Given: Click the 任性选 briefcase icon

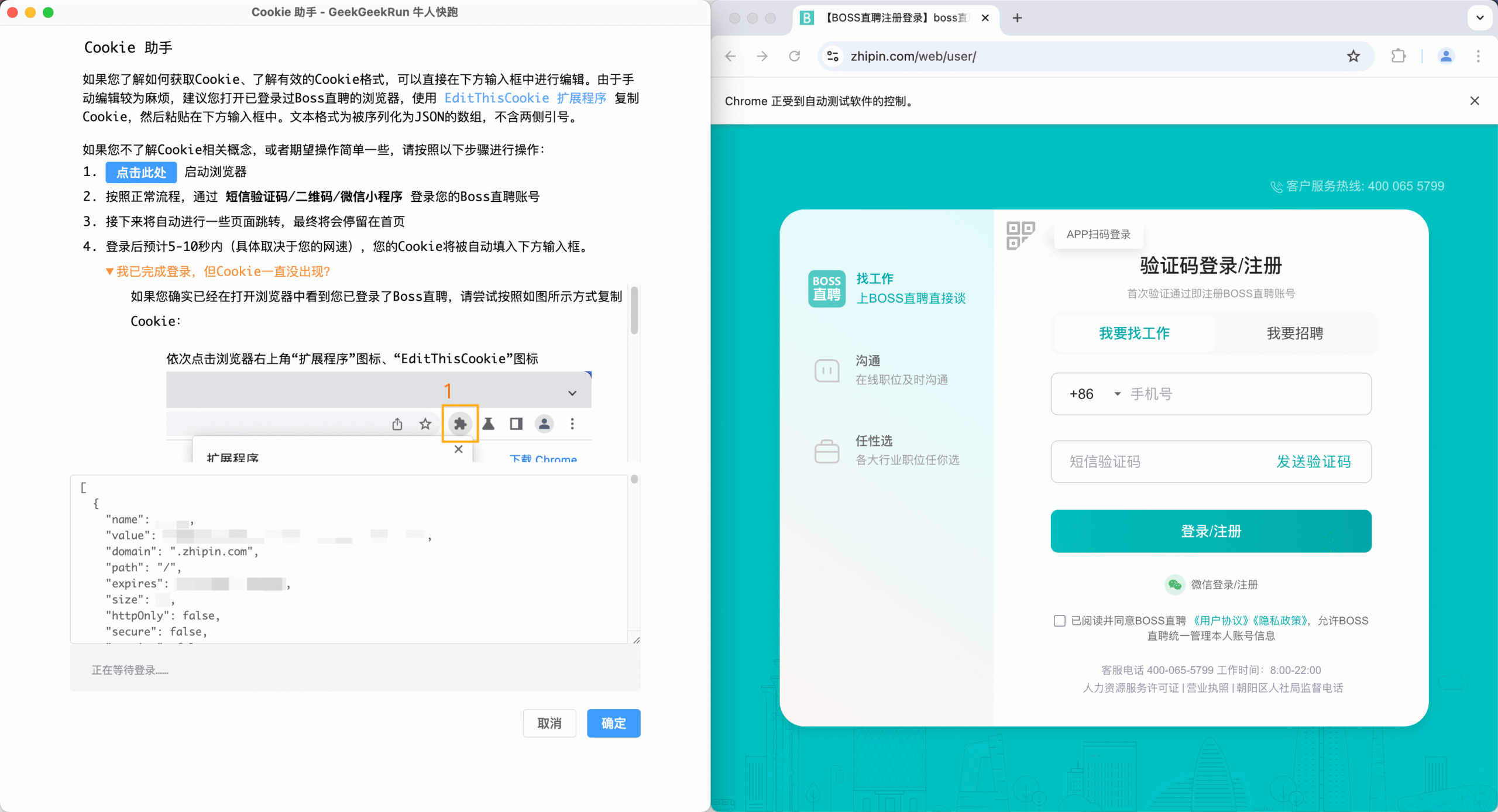Looking at the screenshot, I should pyautogui.click(x=827, y=450).
